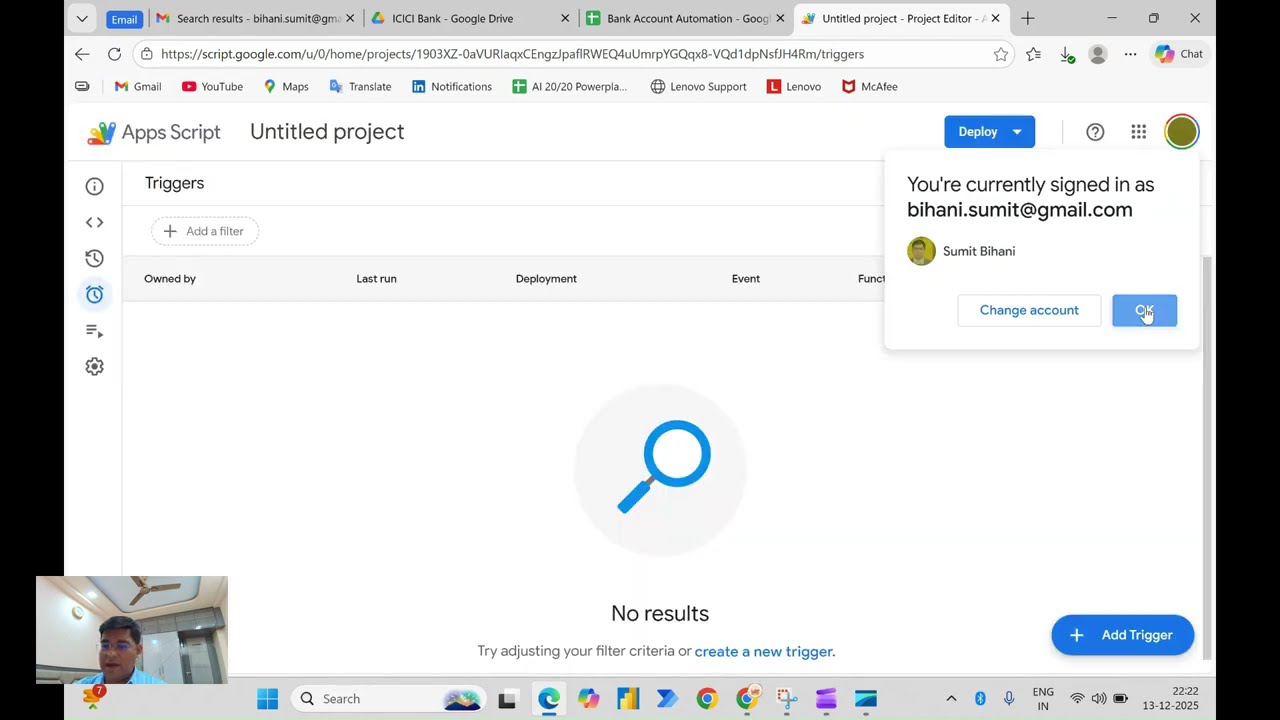Viewport: 1280px width, 720px height.
Task: Click the Owned by column header
Action: tap(170, 279)
